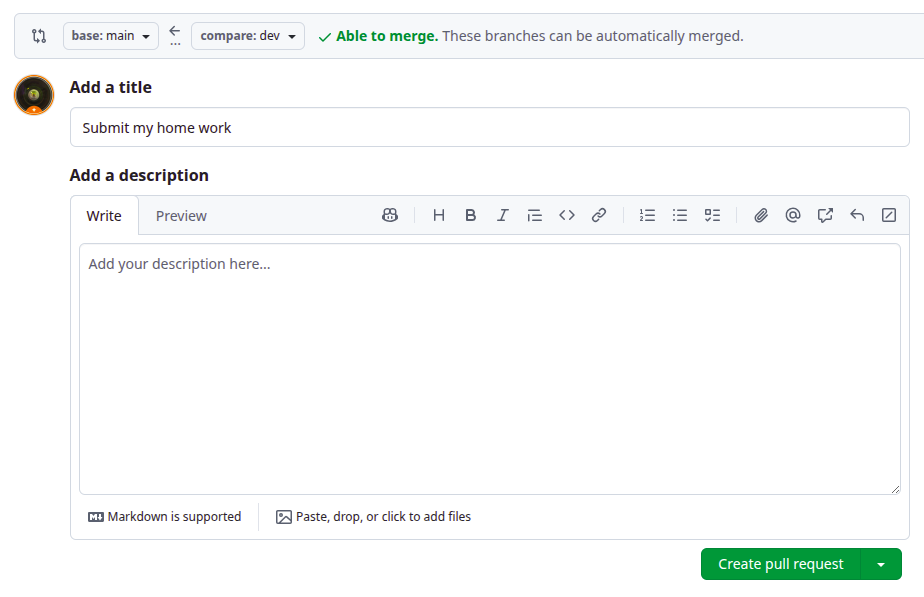Open the compare: dev branch dropdown
This screenshot has height=597, width=924.
[x=249, y=35]
